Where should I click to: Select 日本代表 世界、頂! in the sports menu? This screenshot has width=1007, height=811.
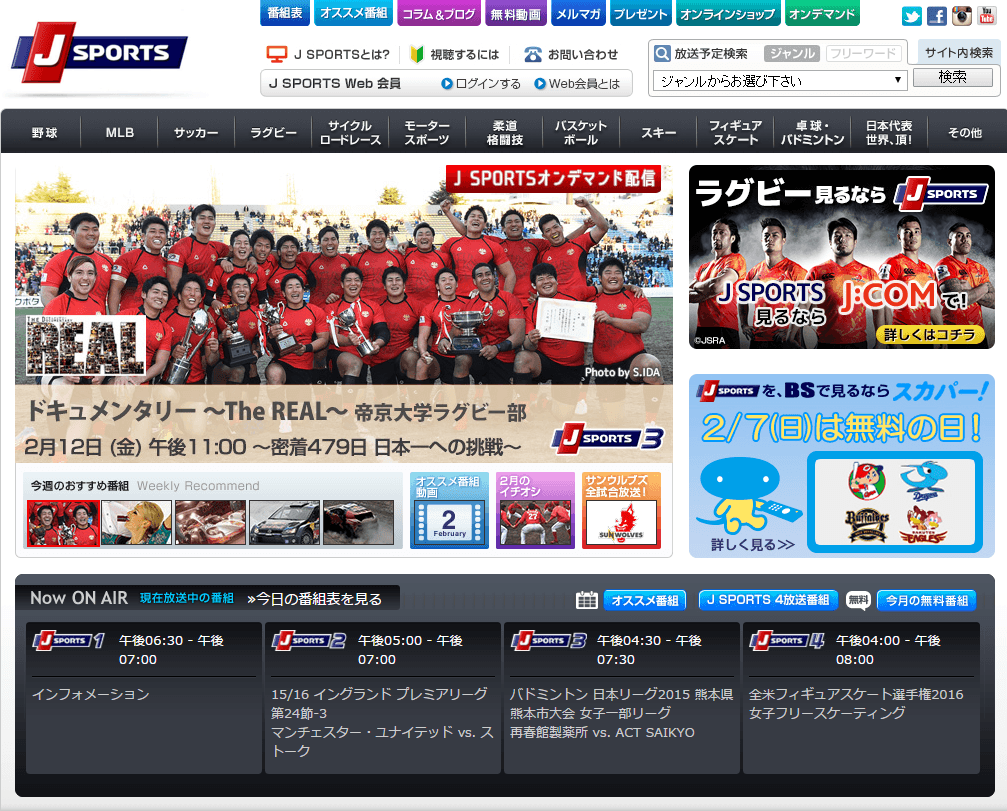(889, 132)
